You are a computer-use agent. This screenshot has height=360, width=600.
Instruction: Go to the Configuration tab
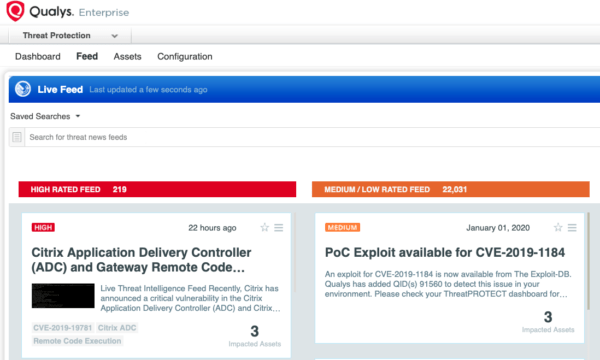coord(185,57)
